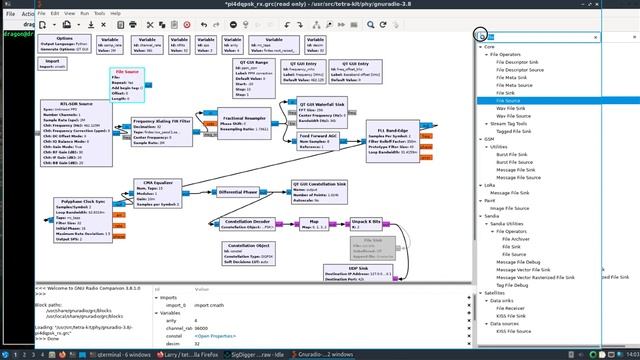Open the Run menu
The height and width of the screenshot is (360, 640).
coord(84,13)
